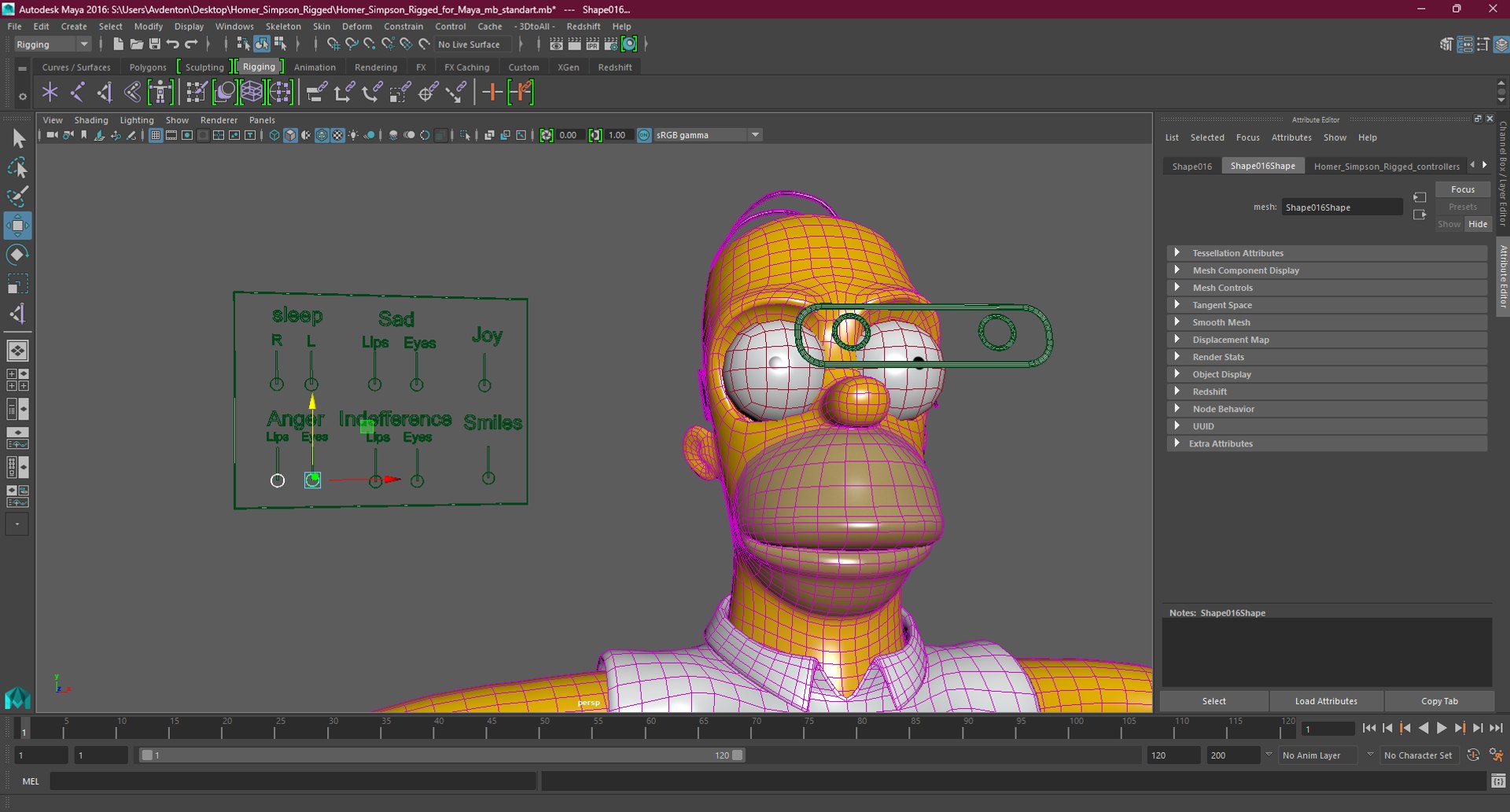Click the single pane layout icon

pos(17,351)
